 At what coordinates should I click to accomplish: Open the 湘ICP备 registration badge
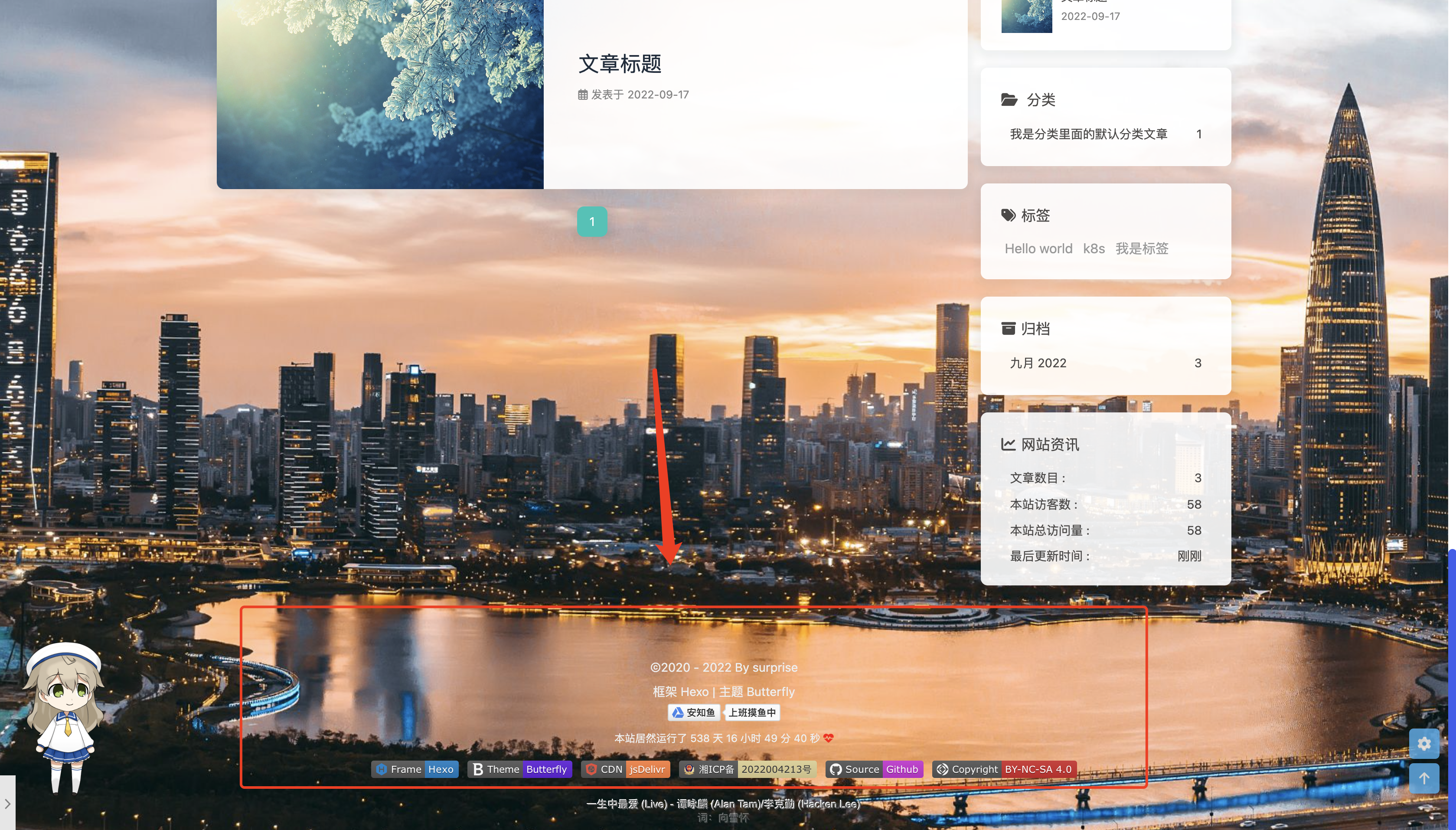(x=748, y=769)
